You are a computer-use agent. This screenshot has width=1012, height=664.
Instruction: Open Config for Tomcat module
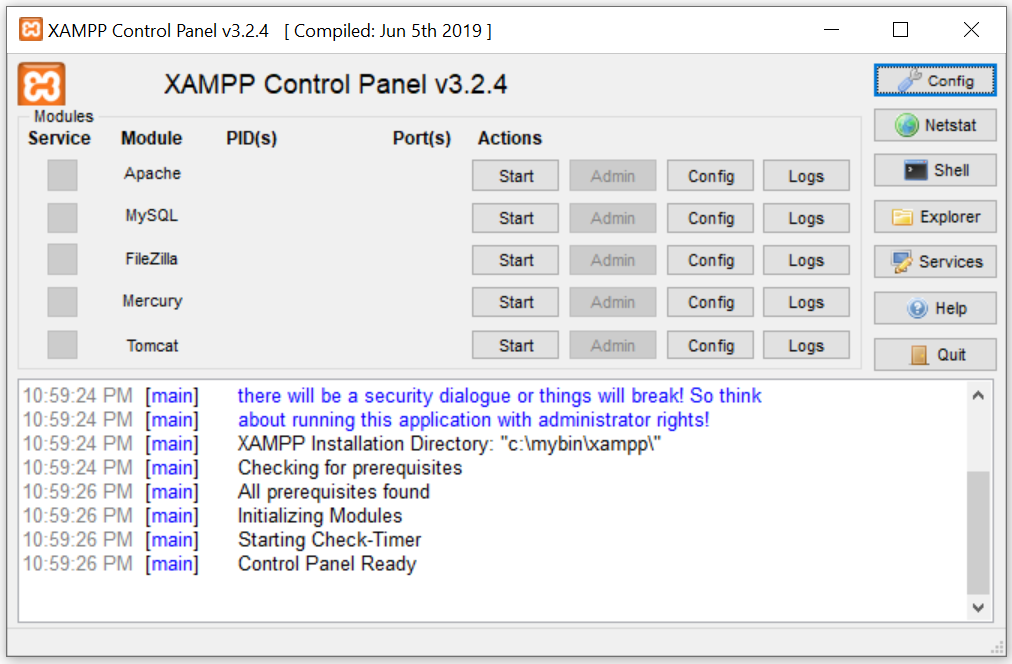[x=710, y=345]
